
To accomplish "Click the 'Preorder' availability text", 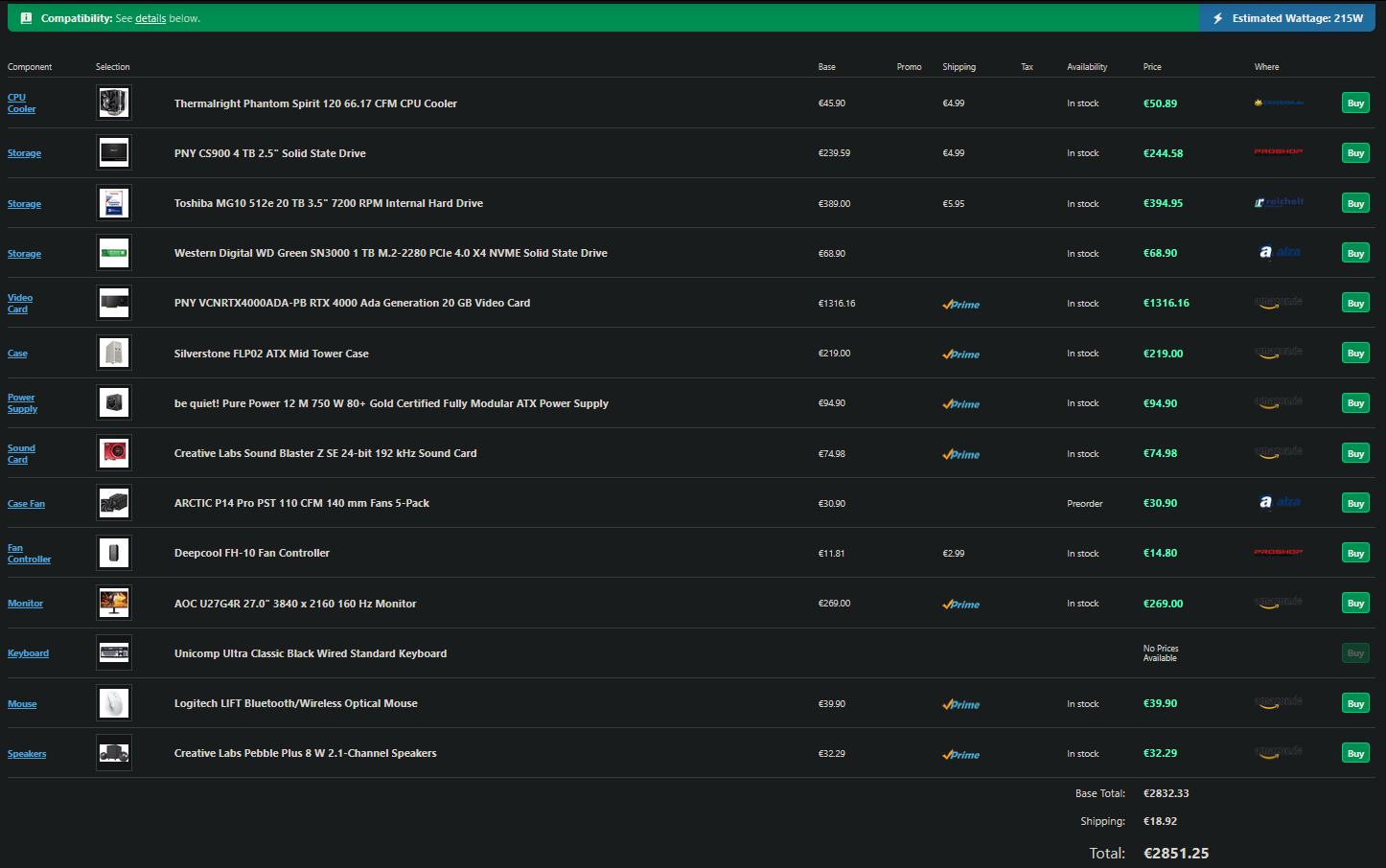I will [1085, 503].
